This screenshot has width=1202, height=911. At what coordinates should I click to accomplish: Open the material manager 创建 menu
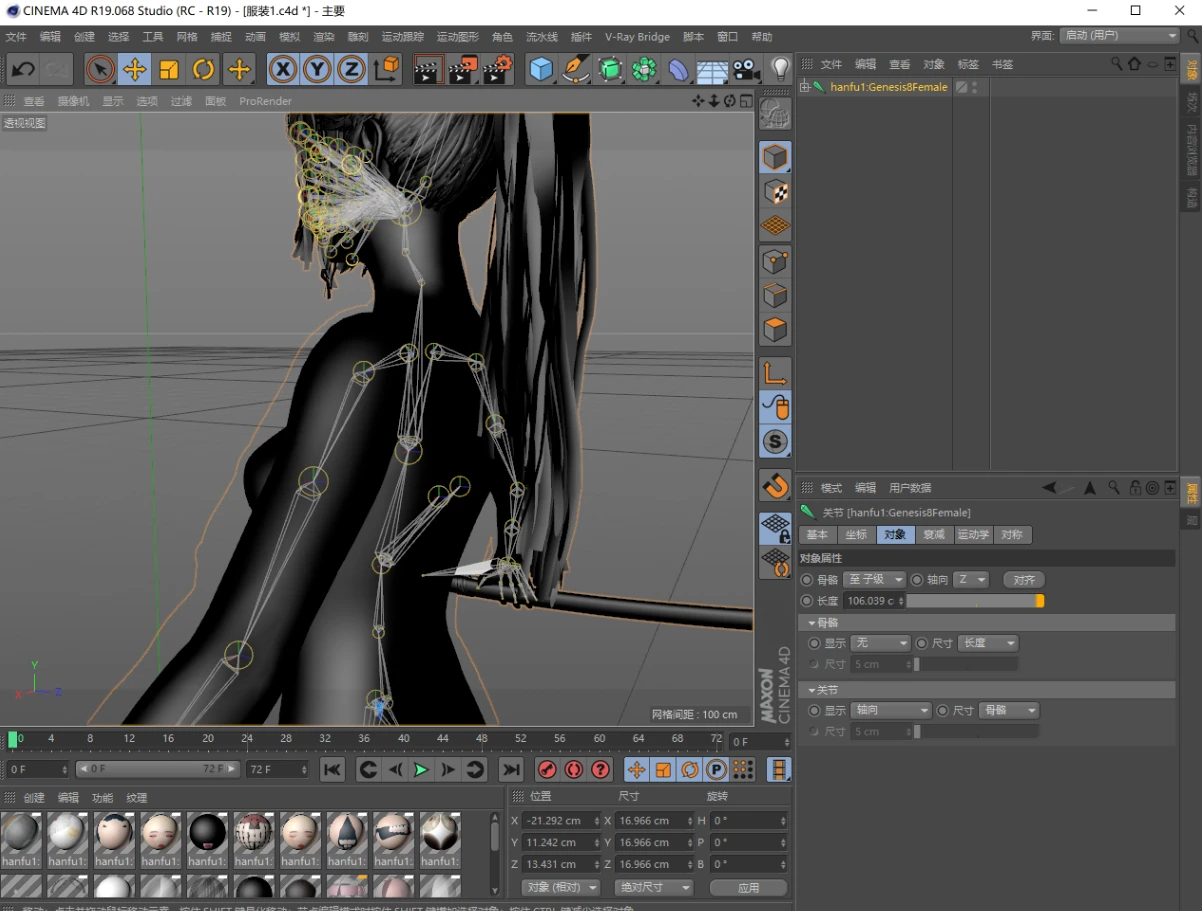(x=34, y=798)
